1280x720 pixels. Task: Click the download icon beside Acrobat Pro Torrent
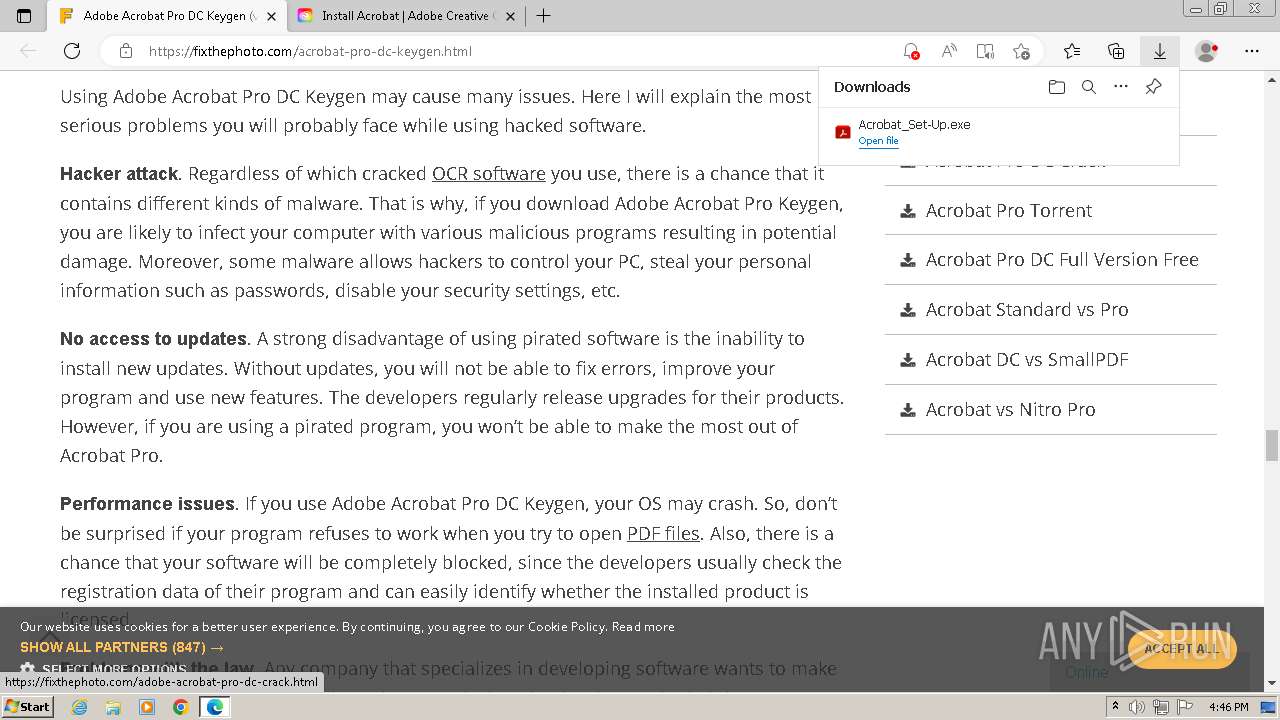(908, 211)
